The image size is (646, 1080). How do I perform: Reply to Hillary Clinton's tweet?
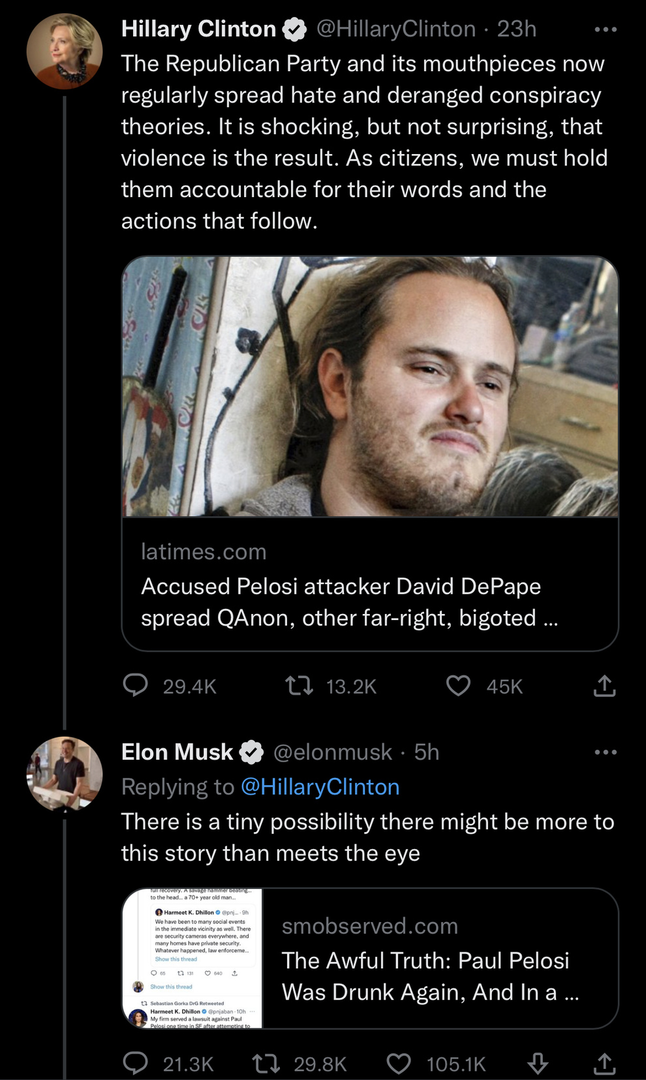[x=134, y=686]
